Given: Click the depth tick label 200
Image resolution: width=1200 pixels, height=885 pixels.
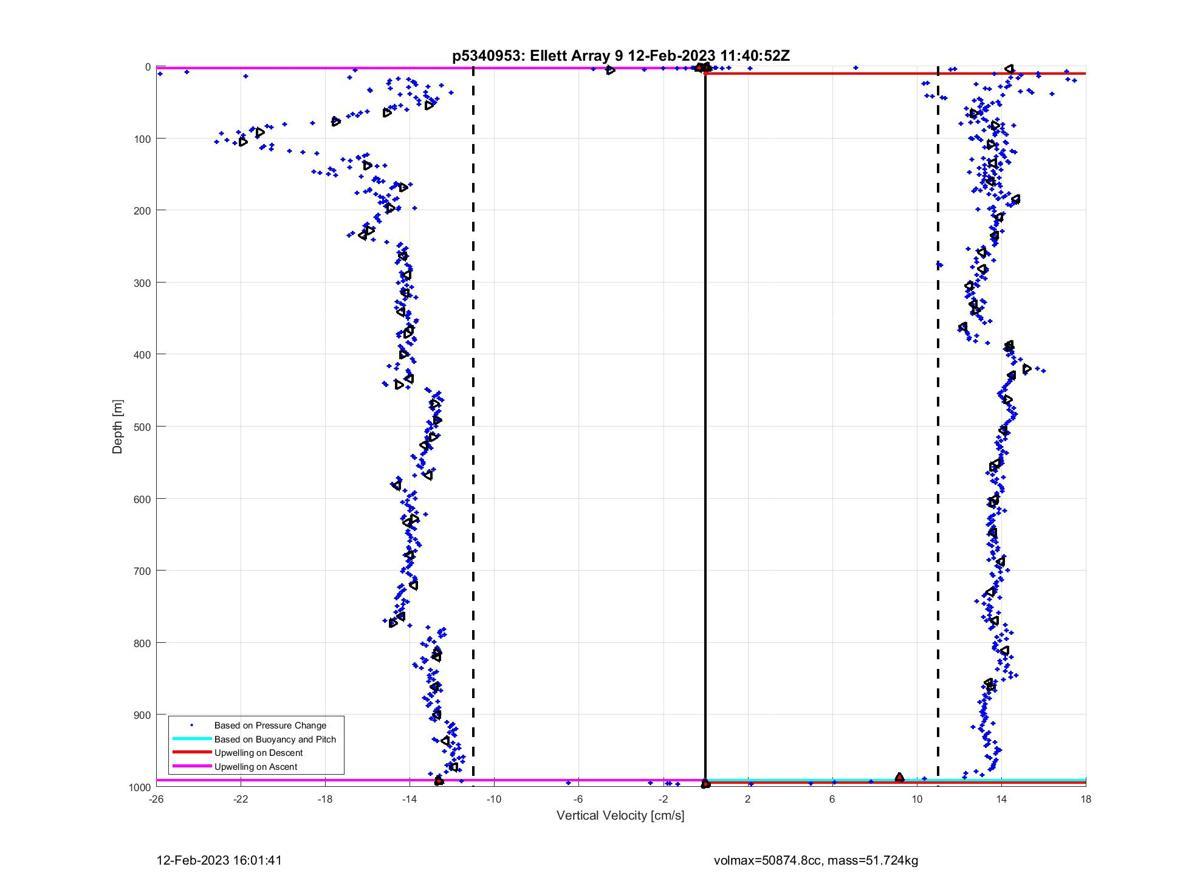Looking at the screenshot, I should (x=142, y=211).
